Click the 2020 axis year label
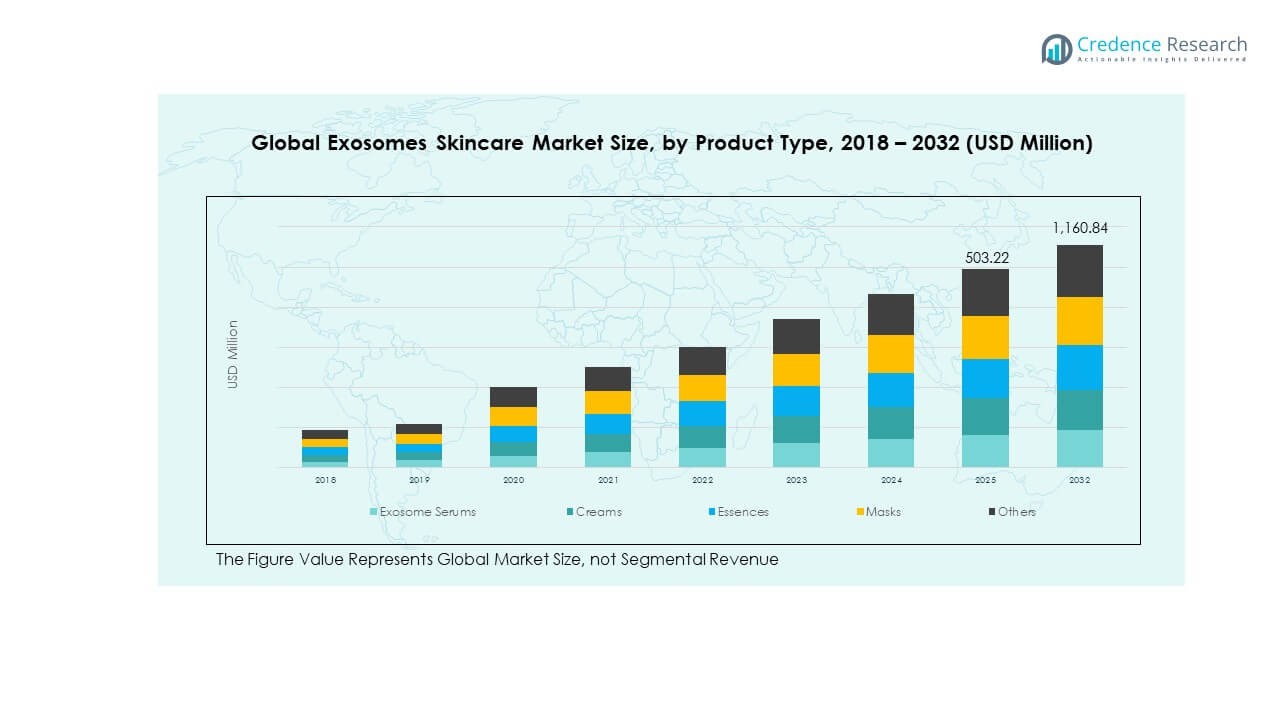Viewport: 1280px width, 720px height. 513,481
